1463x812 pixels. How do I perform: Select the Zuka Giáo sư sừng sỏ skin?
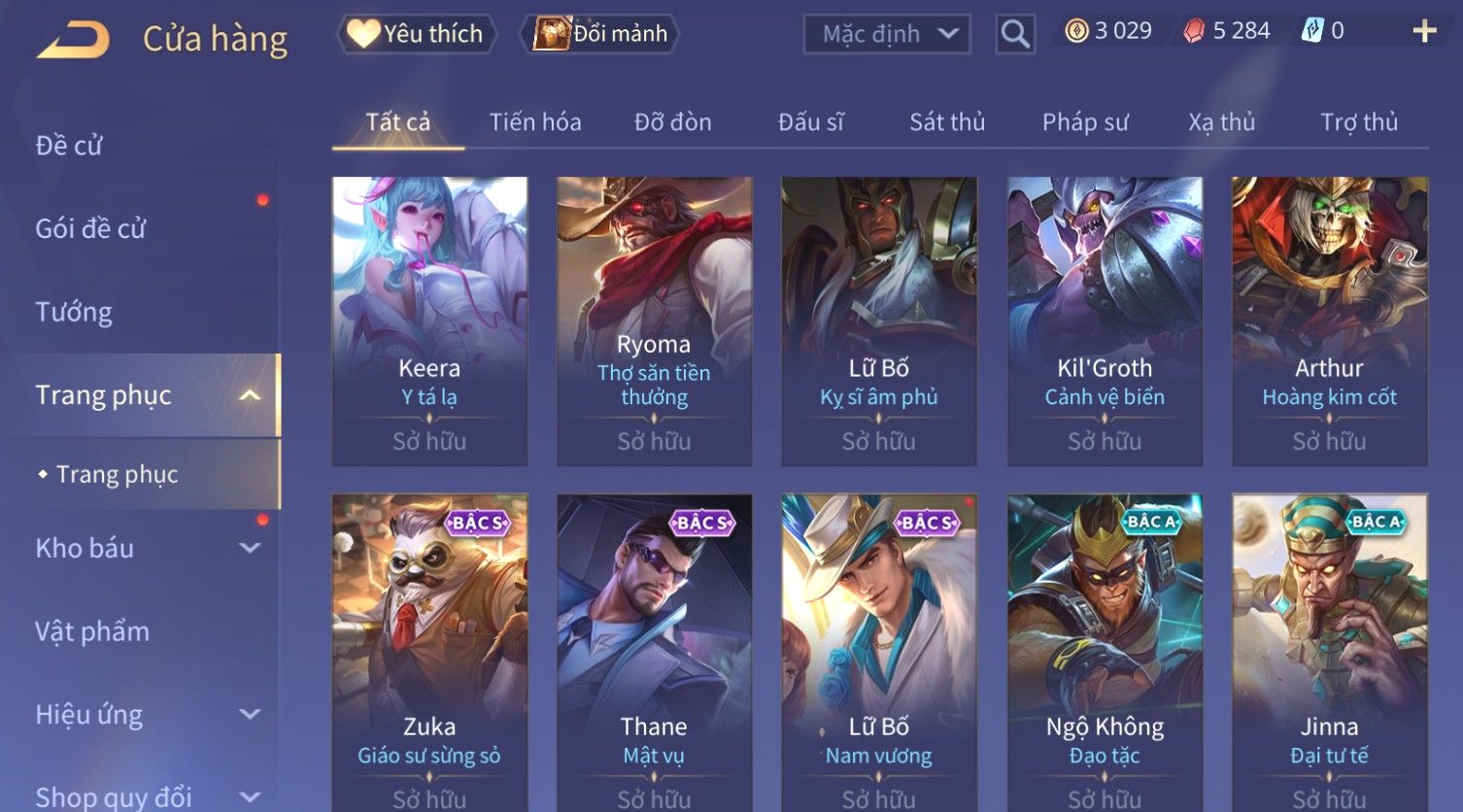pos(429,653)
